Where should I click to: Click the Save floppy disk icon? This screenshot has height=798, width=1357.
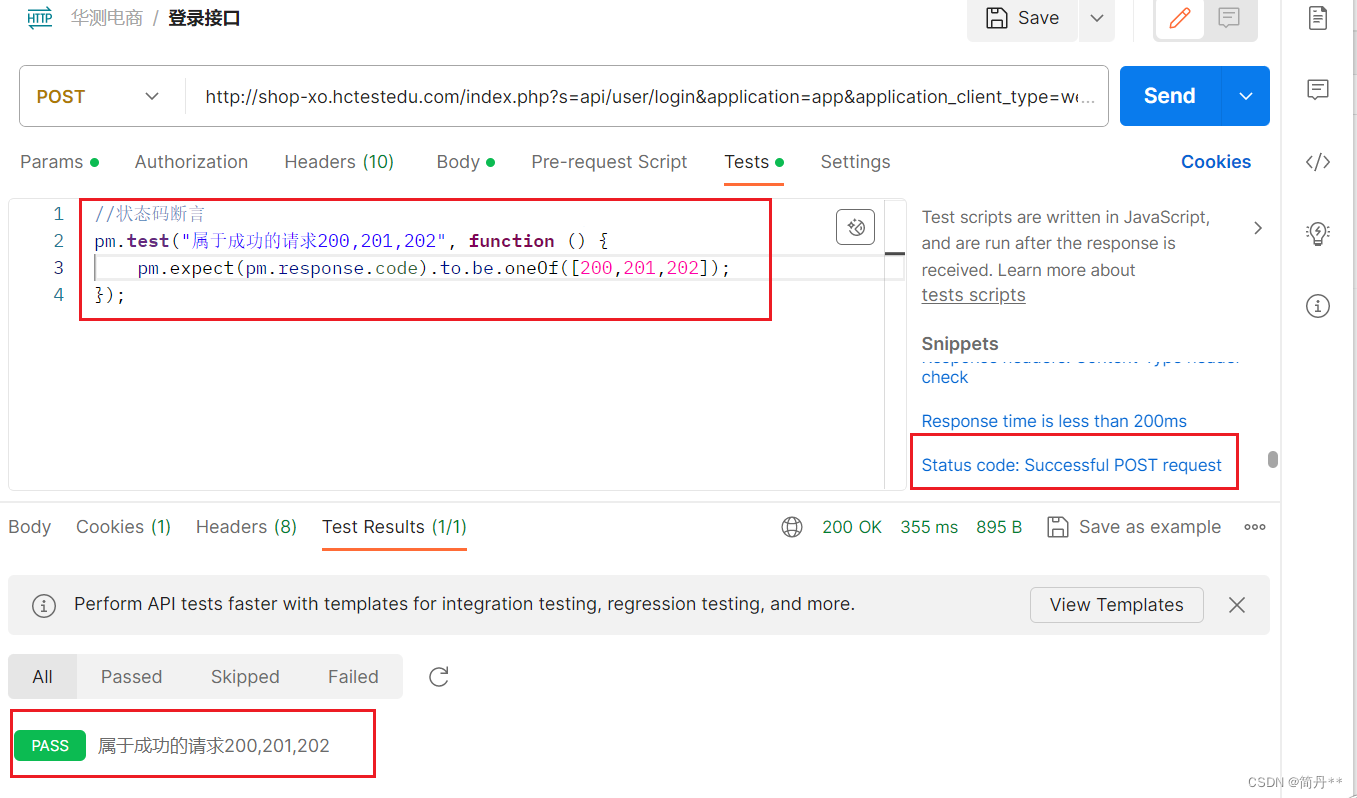997,18
